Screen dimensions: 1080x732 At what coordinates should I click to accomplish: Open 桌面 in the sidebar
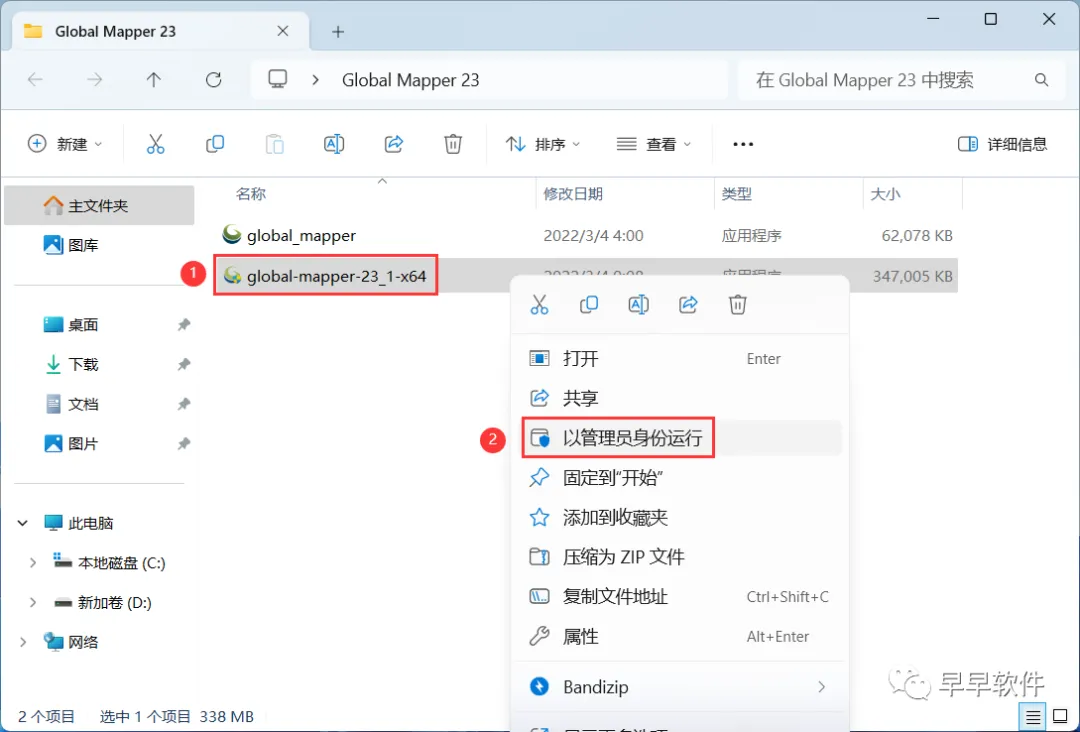99,324
